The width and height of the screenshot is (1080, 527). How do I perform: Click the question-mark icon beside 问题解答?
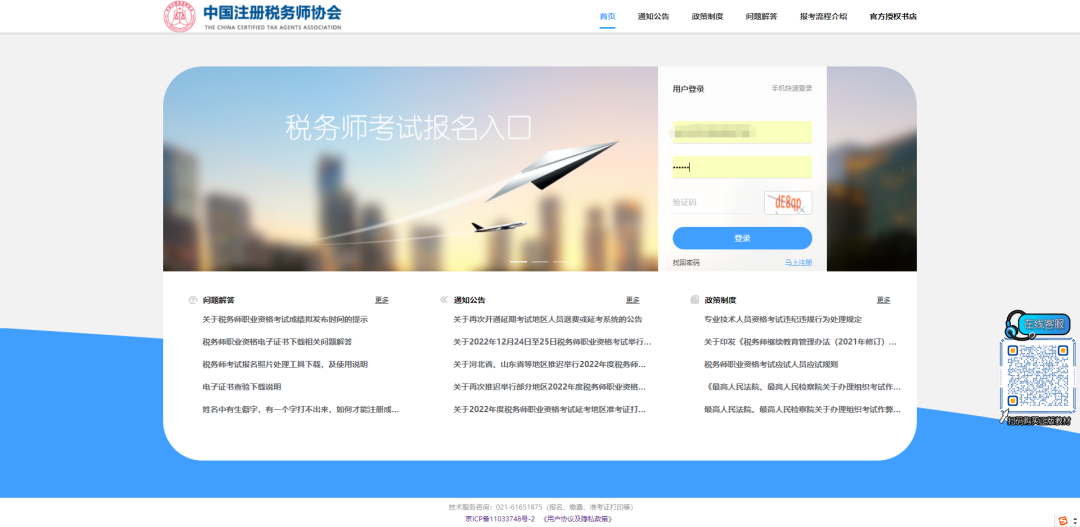193,300
